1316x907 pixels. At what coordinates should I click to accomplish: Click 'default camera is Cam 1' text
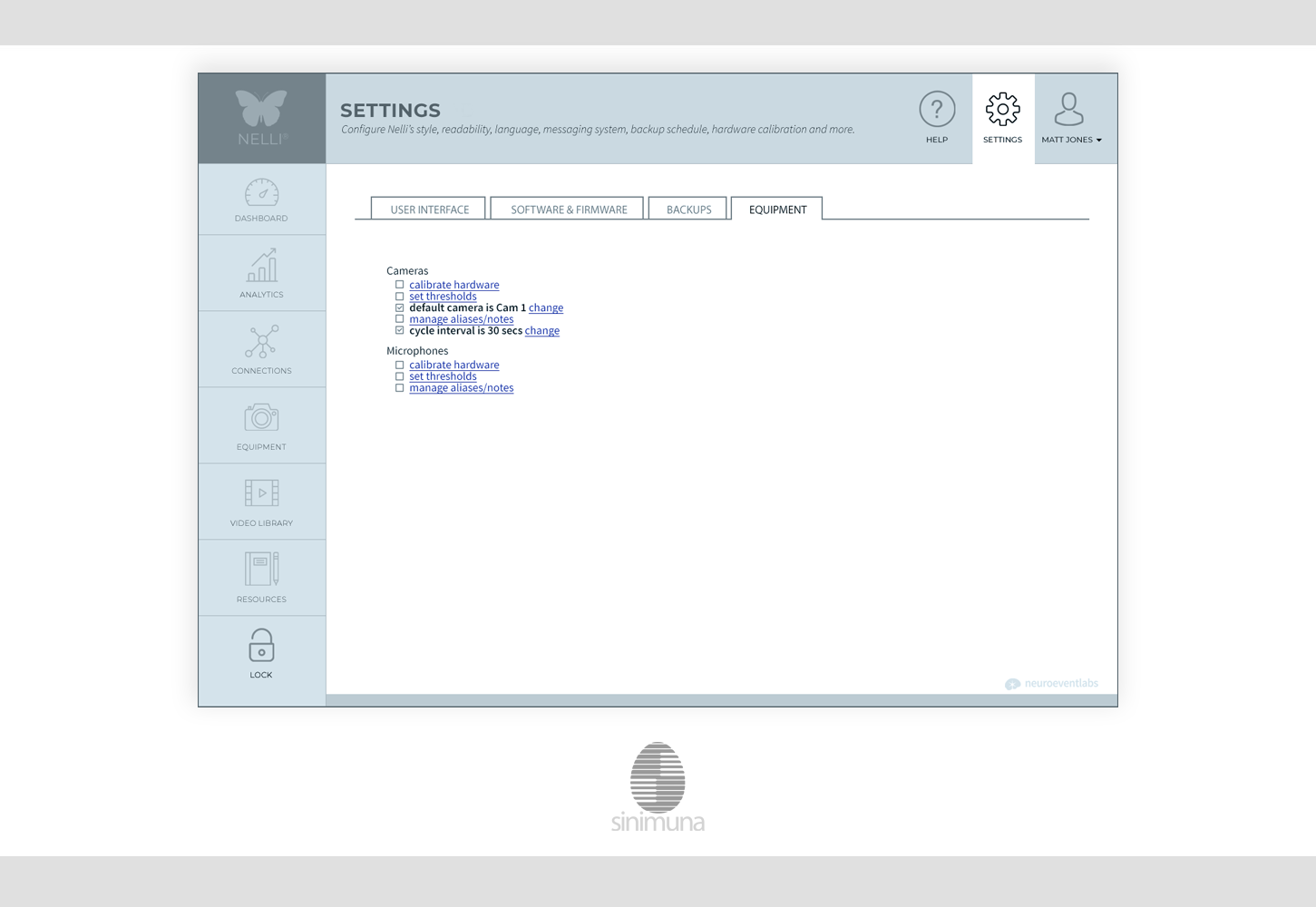(x=467, y=307)
